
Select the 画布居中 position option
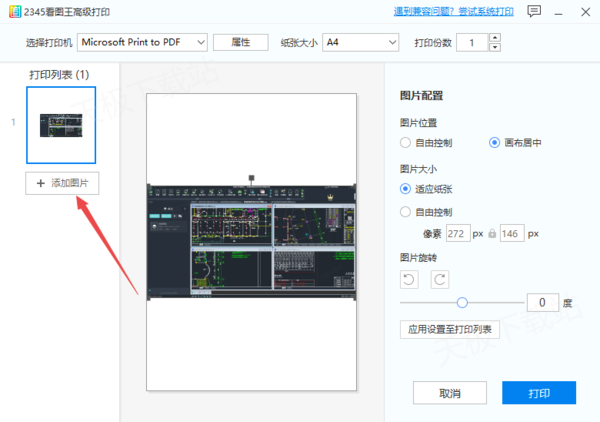(x=494, y=143)
